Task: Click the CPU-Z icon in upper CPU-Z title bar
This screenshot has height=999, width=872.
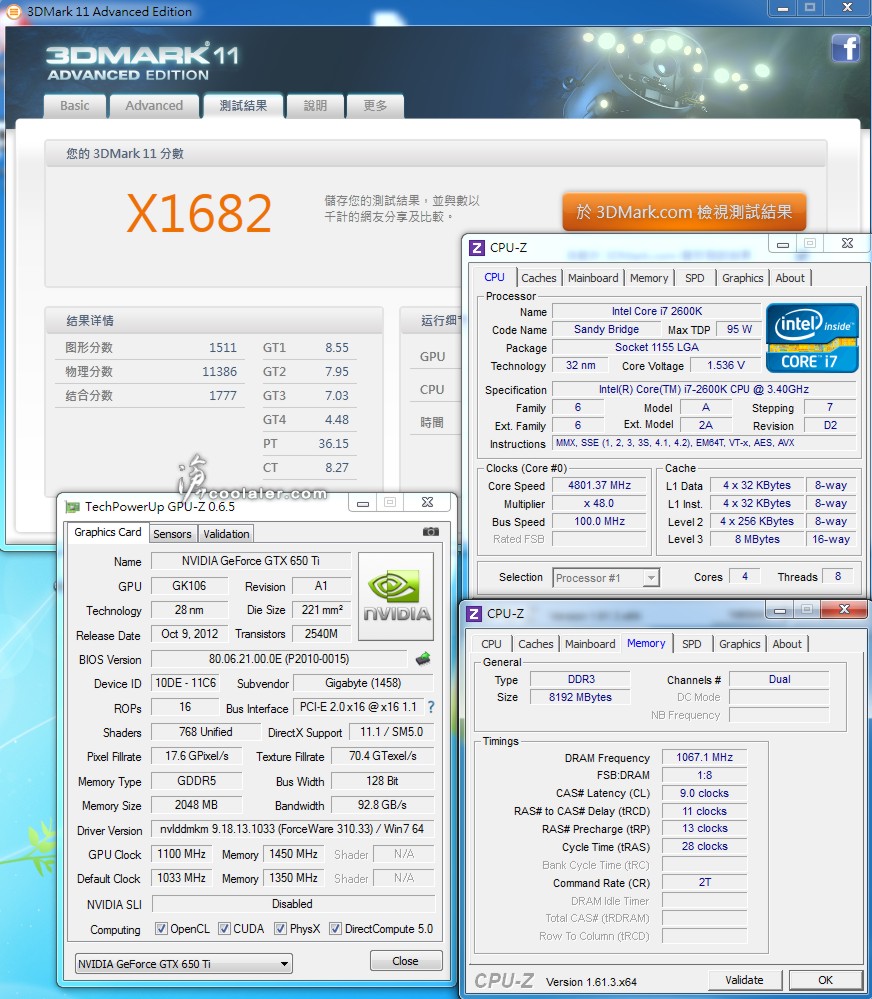Action: (x=476, y=247)
